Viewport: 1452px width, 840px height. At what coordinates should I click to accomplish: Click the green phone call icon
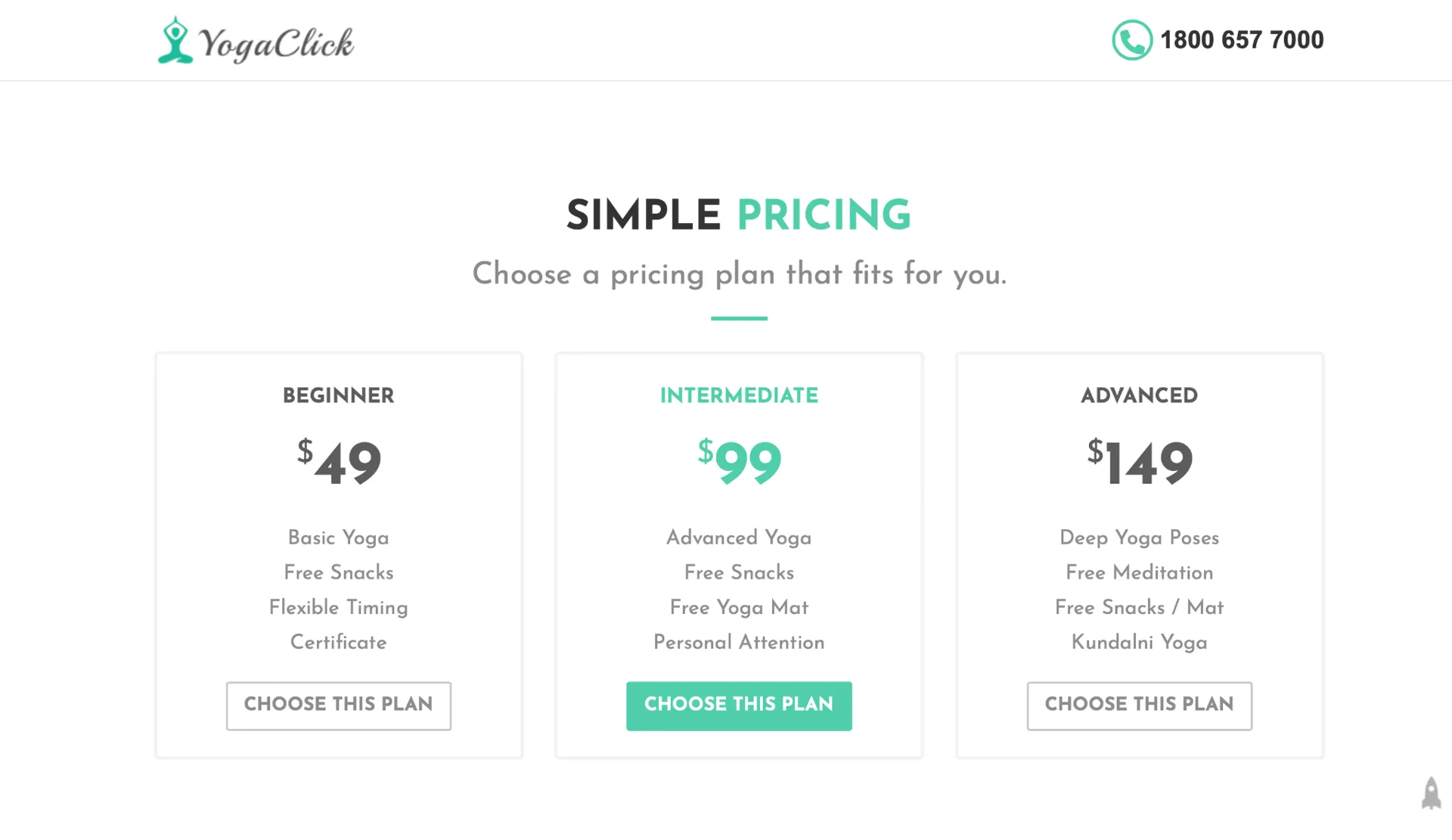click(x=1131, y=40)
